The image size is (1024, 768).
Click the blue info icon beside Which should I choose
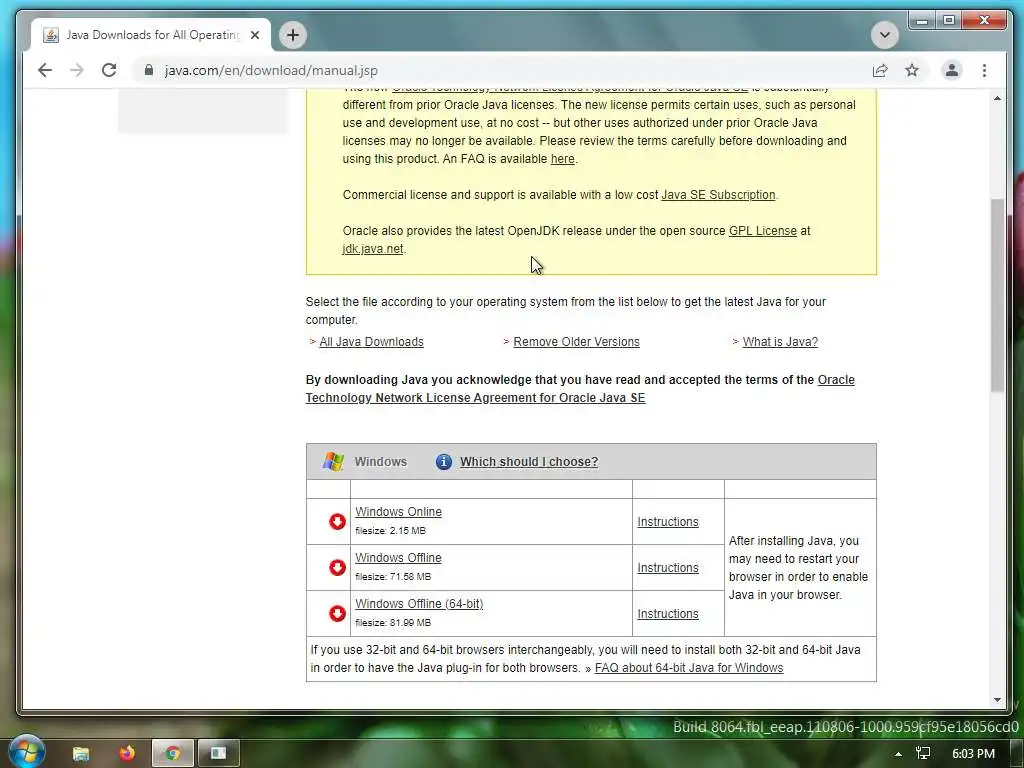click(443, 462)
